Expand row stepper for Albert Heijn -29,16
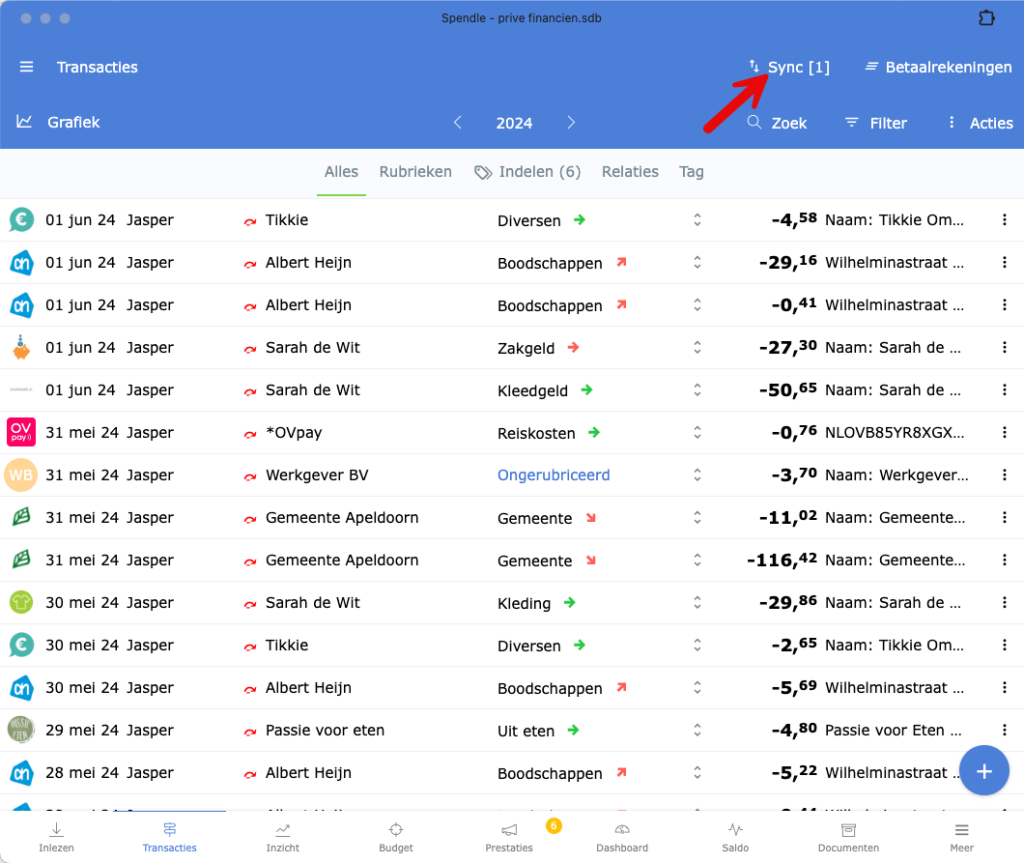The width and height of the screenshot is (1024, 863). click(697, 263)
